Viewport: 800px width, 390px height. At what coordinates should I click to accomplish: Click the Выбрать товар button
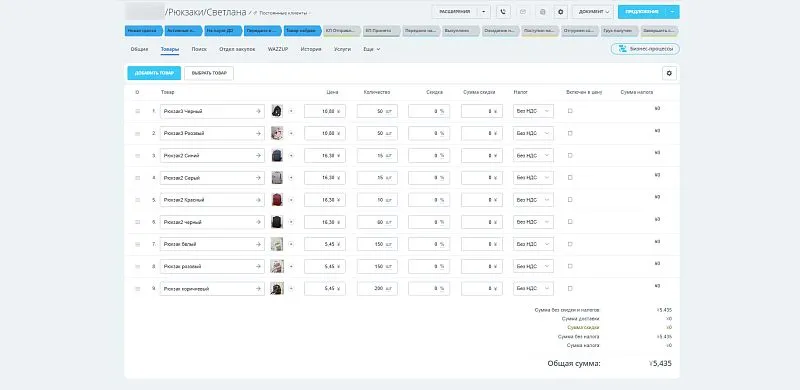click(x=209, y=74)
